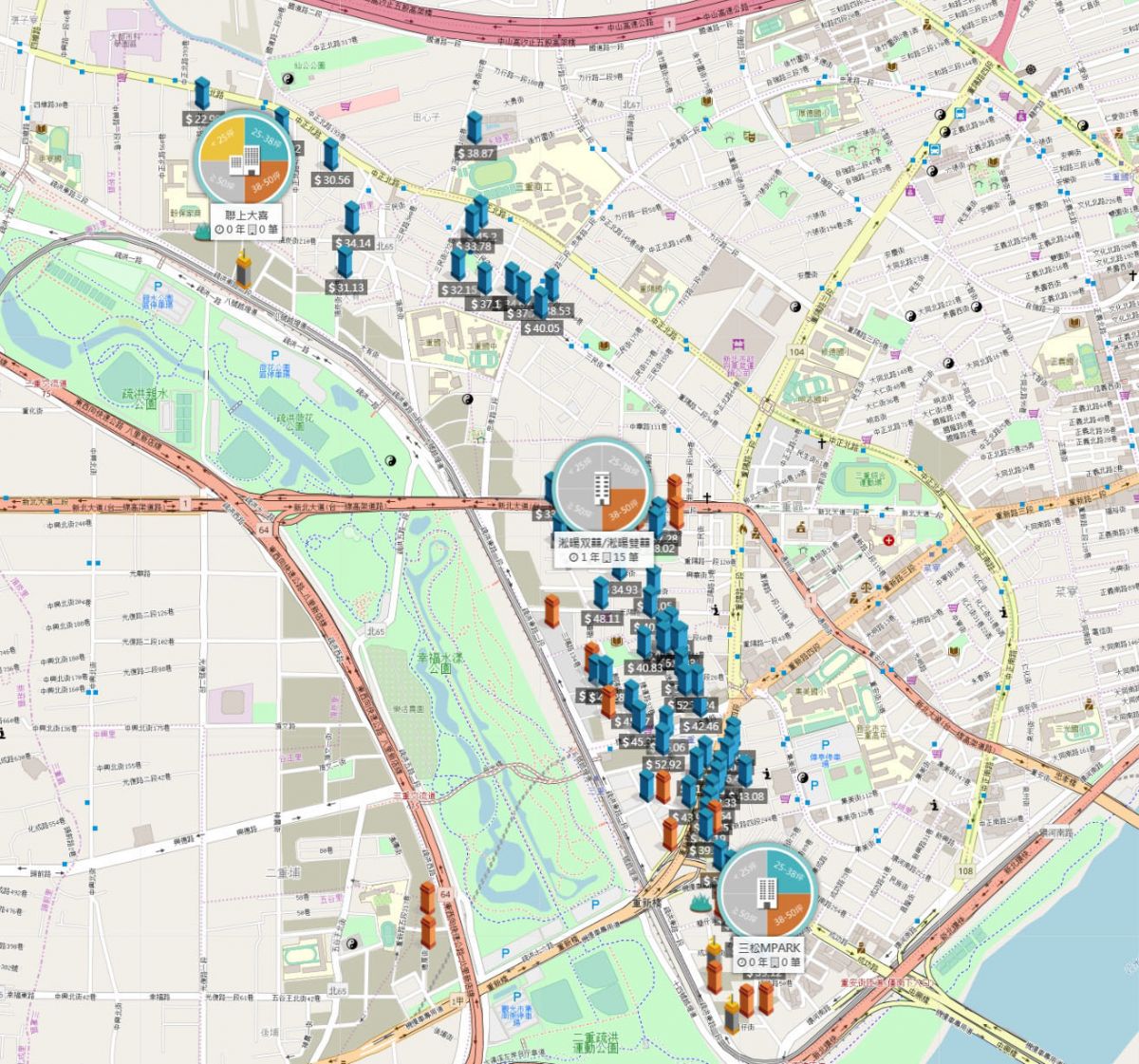Image resolution: width=1139 pixels, height=1064 pixels.
Task: Click the red cross hospital icon on the map
Action: click(x=889, y=540)
